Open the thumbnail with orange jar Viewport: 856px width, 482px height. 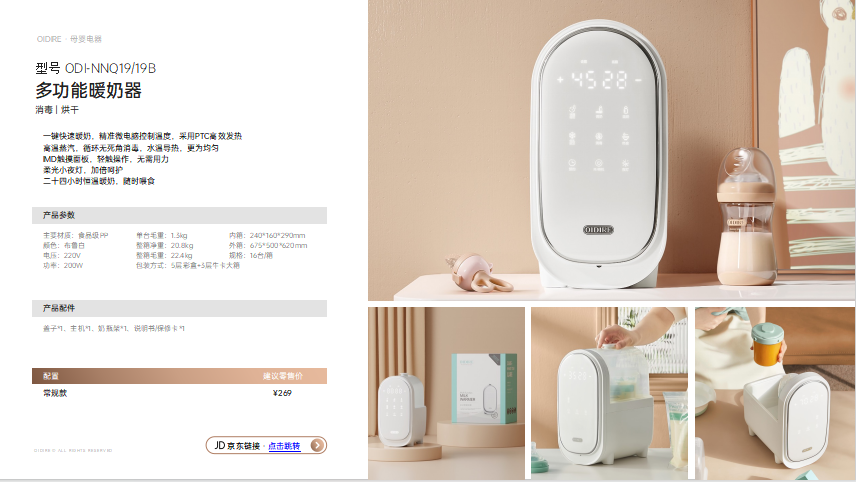(x=775, y=393)
